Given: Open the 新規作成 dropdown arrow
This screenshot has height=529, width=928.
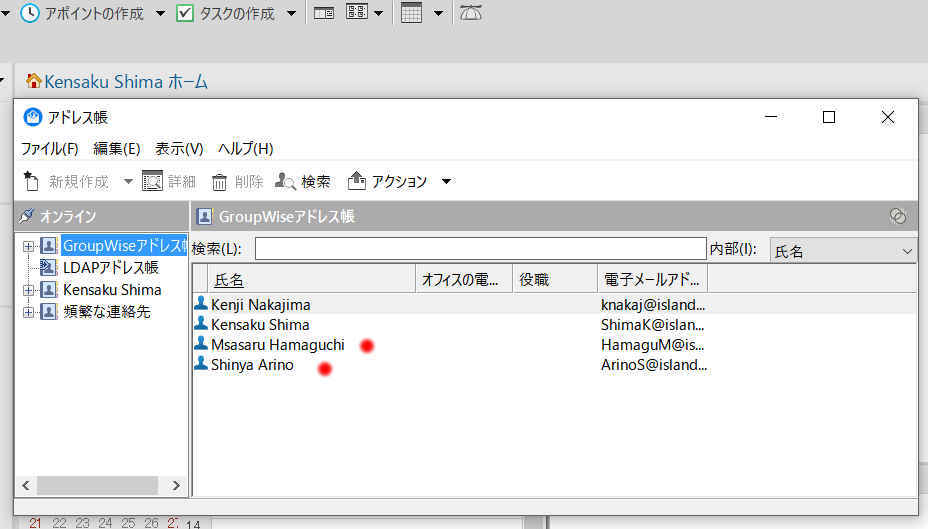Looking at the screenshot, I should [x=128, y=182].
